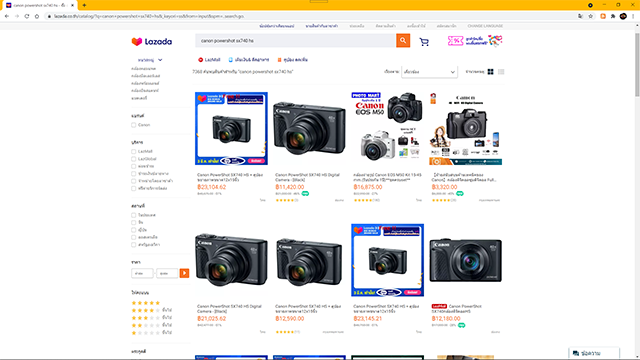Reload the page in browser toolbar
Image resolution: width=640 pixels, height=360 pixels.
(27, 16)
